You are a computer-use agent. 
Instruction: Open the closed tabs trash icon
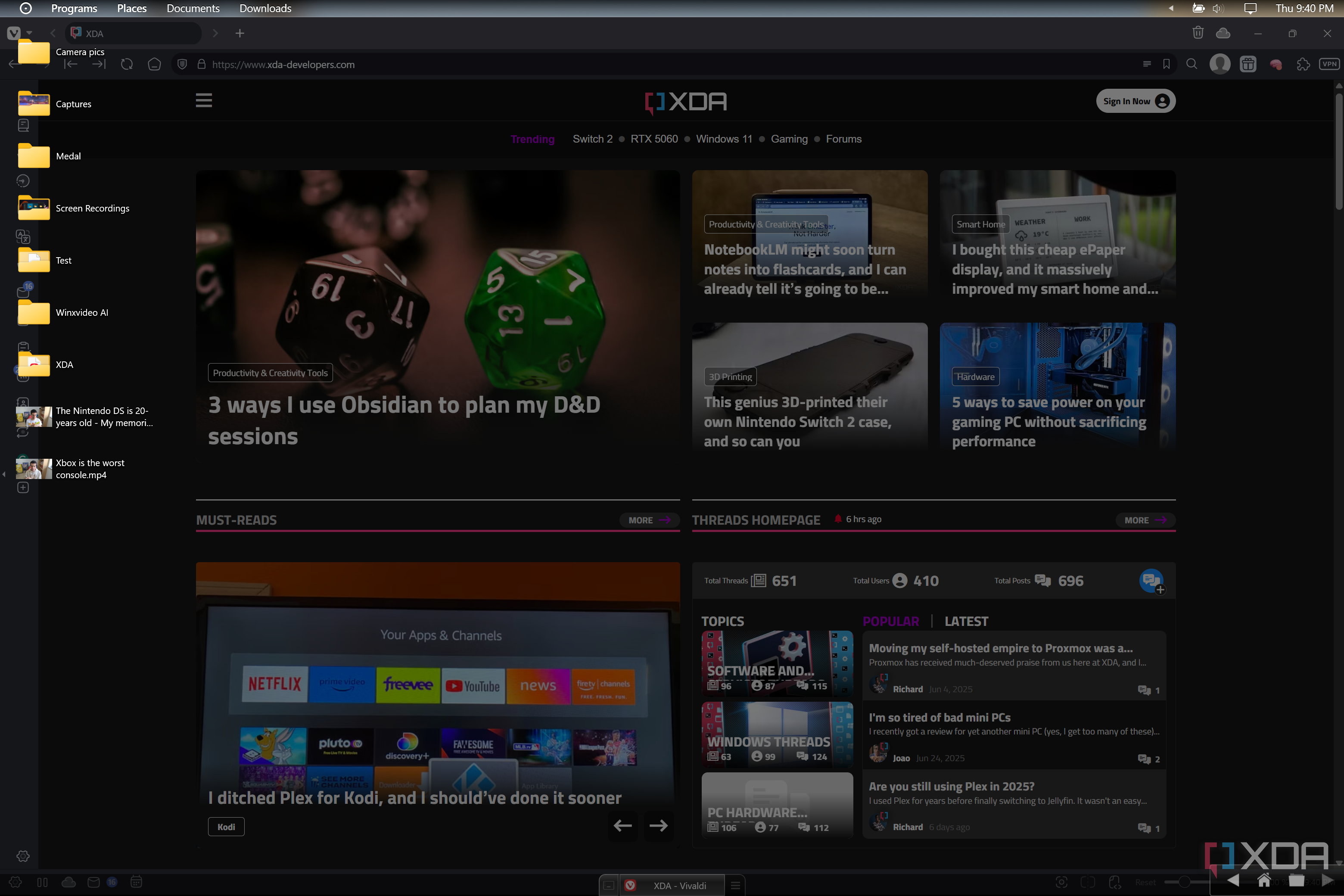point(1198,33)
